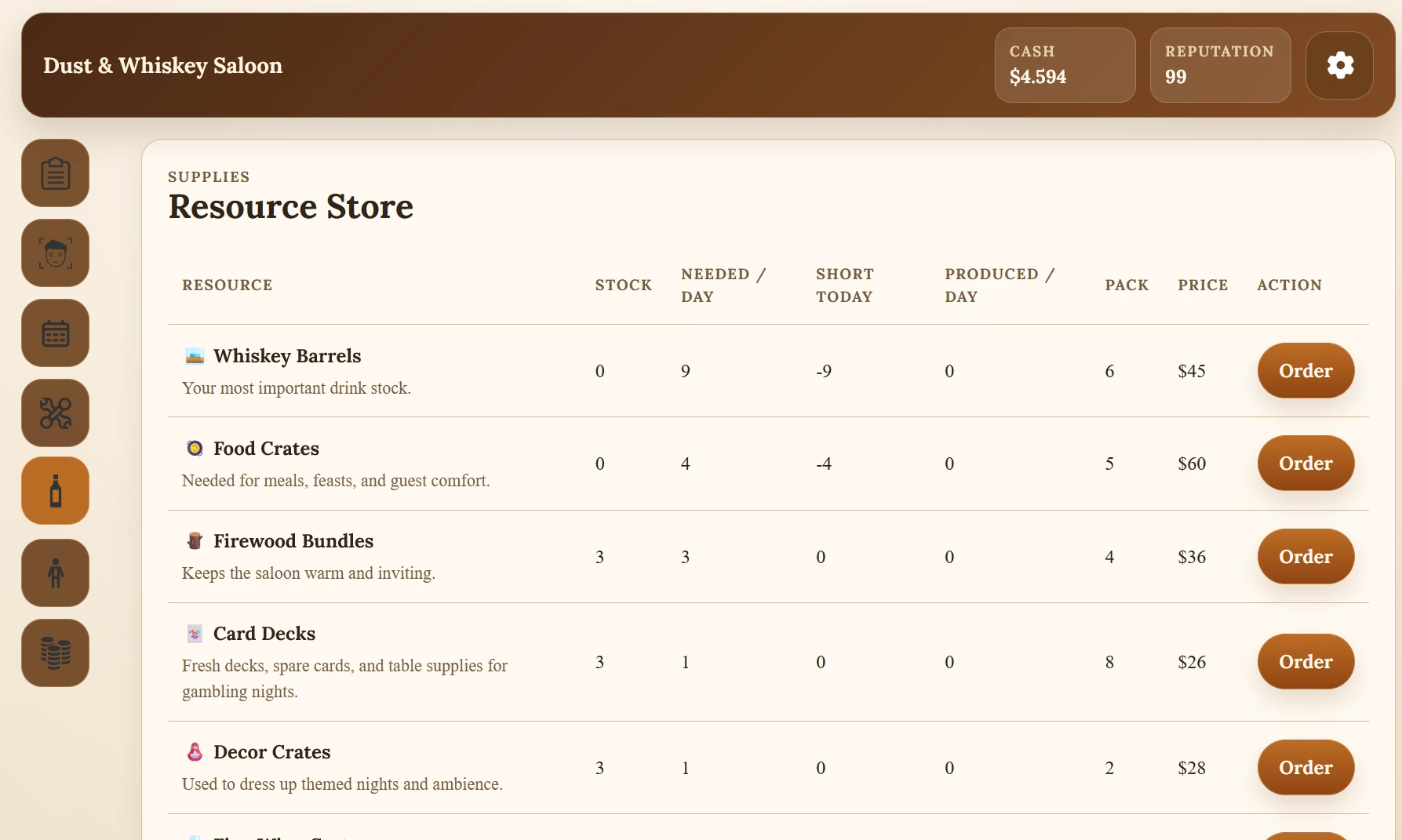Select the bottle supplies sidebar icon
The height and width of the screenshot is (840, 1402).
[x=55, y=491]
